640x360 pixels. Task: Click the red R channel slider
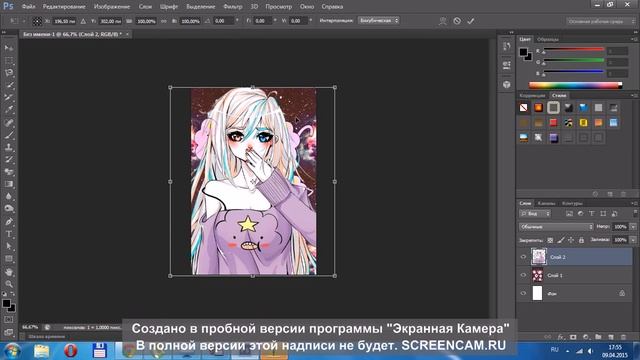573,50
